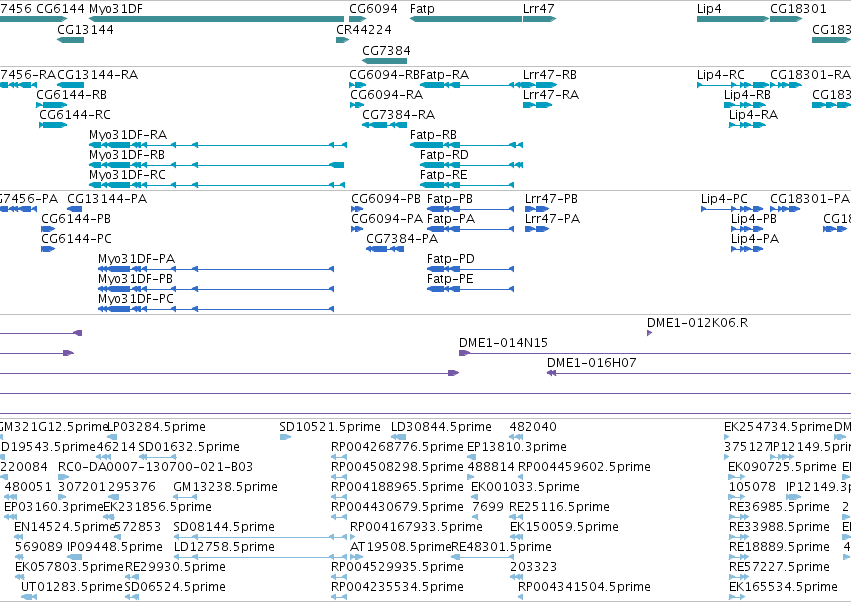Click protein Lip4-PA
The height and width of the screenshot is (602, 851).
pos(747,249)
